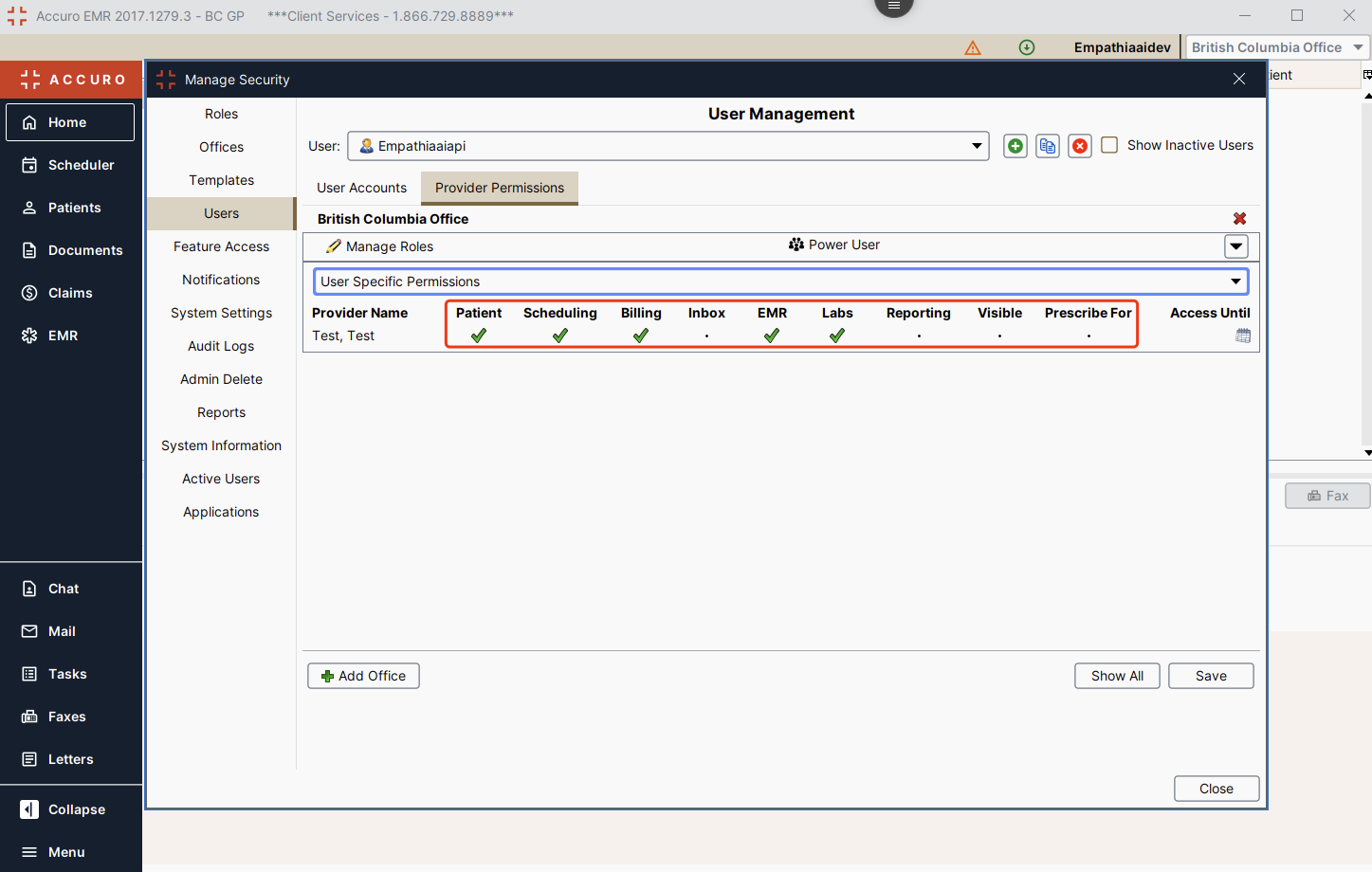Select Templates in security menu
1372x872 pixels.
pos(221,180)
